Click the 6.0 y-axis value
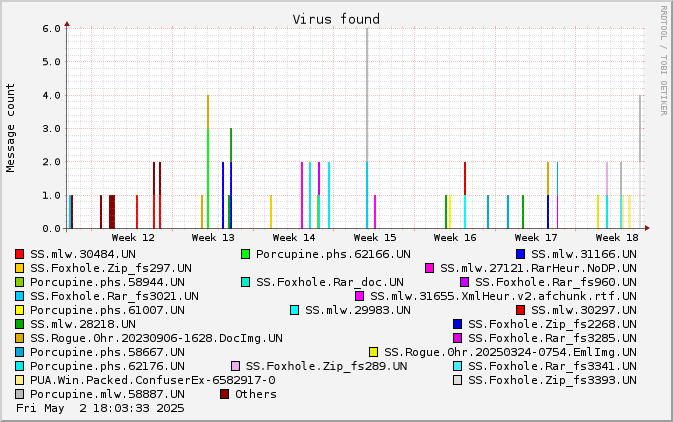The height and width of the screenshot is (422, 673). (52, 28)
